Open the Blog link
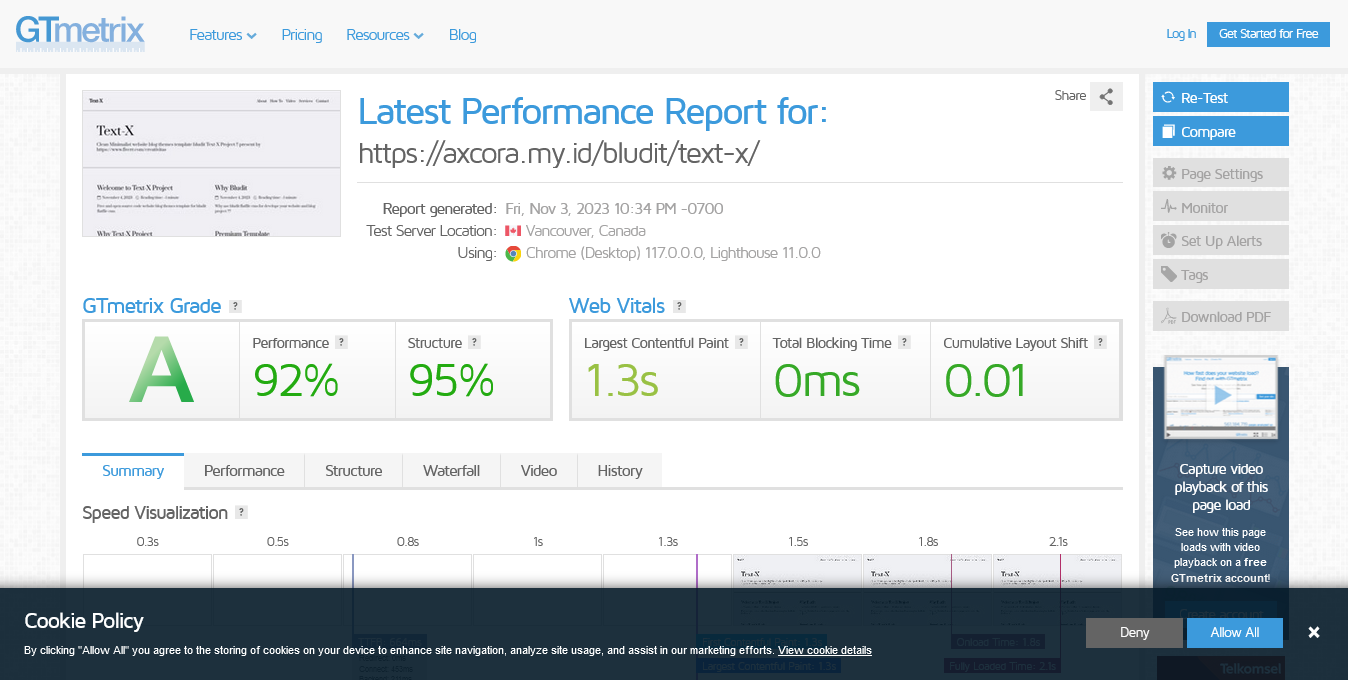 pos(463,35)
